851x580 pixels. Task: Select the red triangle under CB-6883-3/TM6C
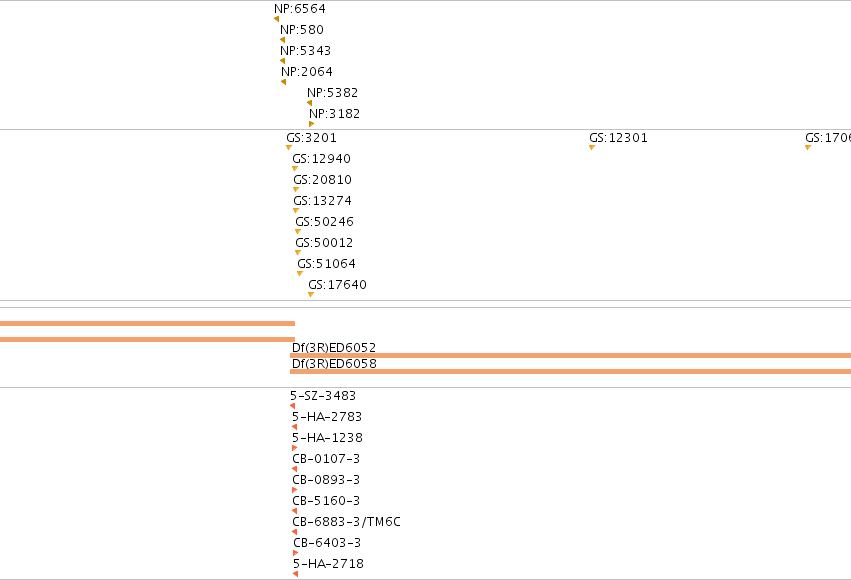295,532
